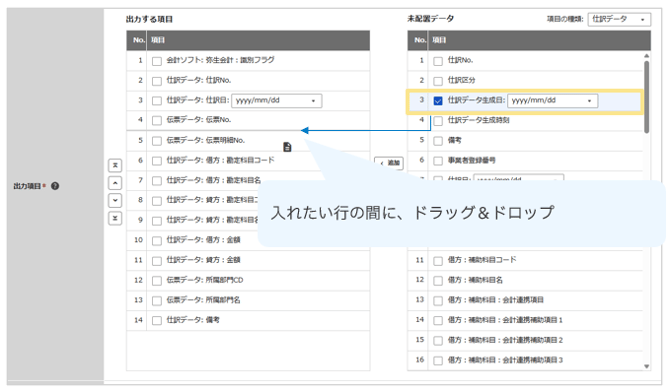The width and height of the screenshot is (670, 392).
Task: Check 仕訳データ: 貸方:金額 checkbox
Action: (x=157, y=261)
